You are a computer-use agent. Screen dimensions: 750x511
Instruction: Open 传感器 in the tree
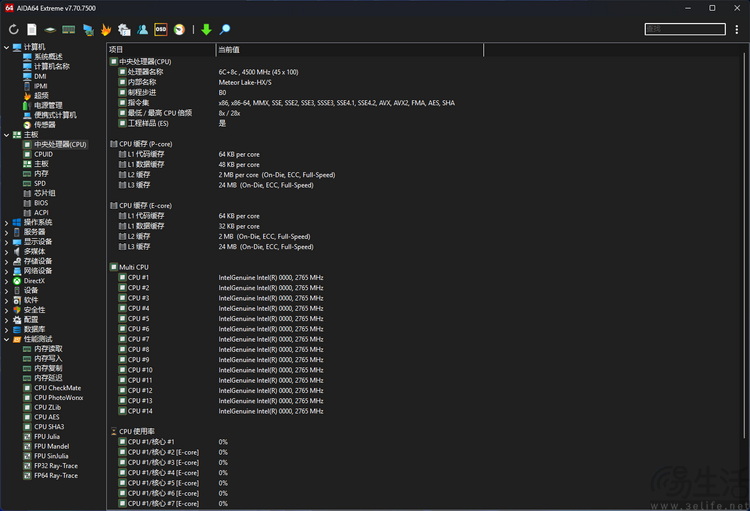(44, 125)
